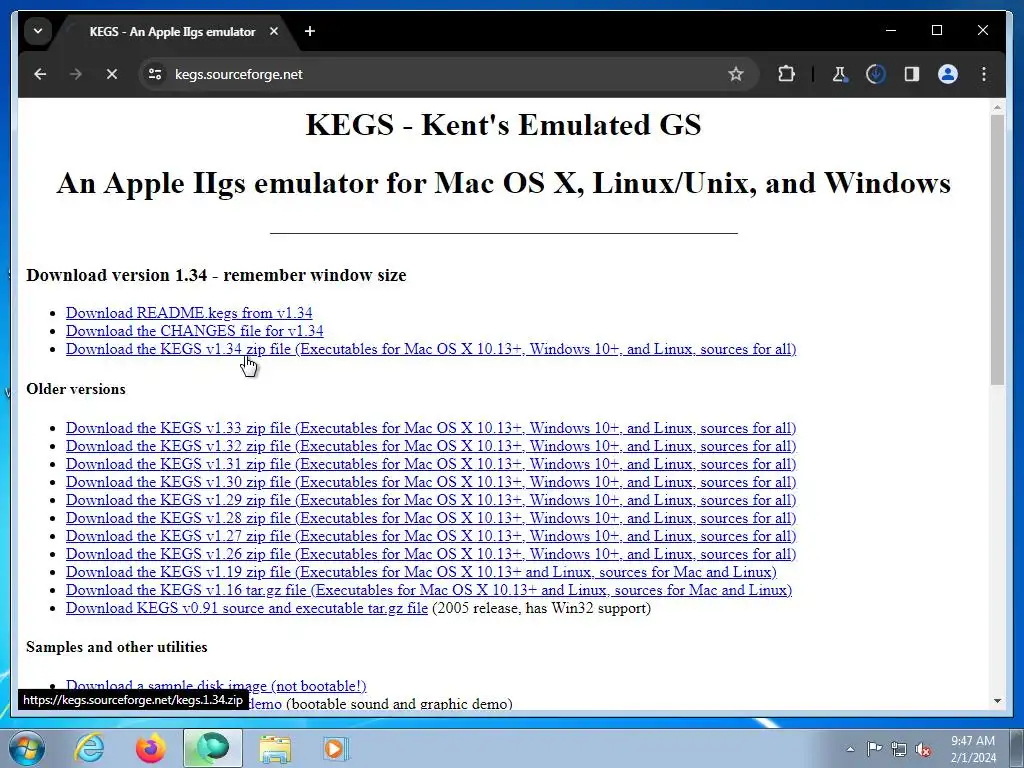
Task: Open Chrome's three-dot menu
Action: coord(984,74)
